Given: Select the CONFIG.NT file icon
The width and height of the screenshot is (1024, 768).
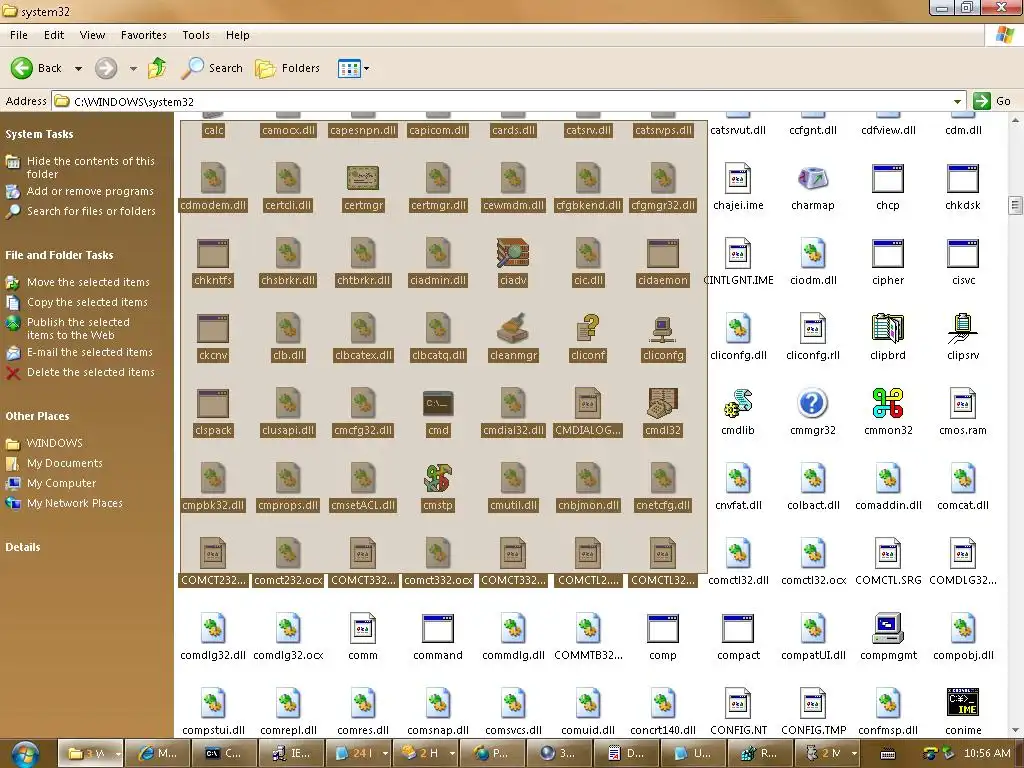Looking at the screenshot, I should pos(738,703).
